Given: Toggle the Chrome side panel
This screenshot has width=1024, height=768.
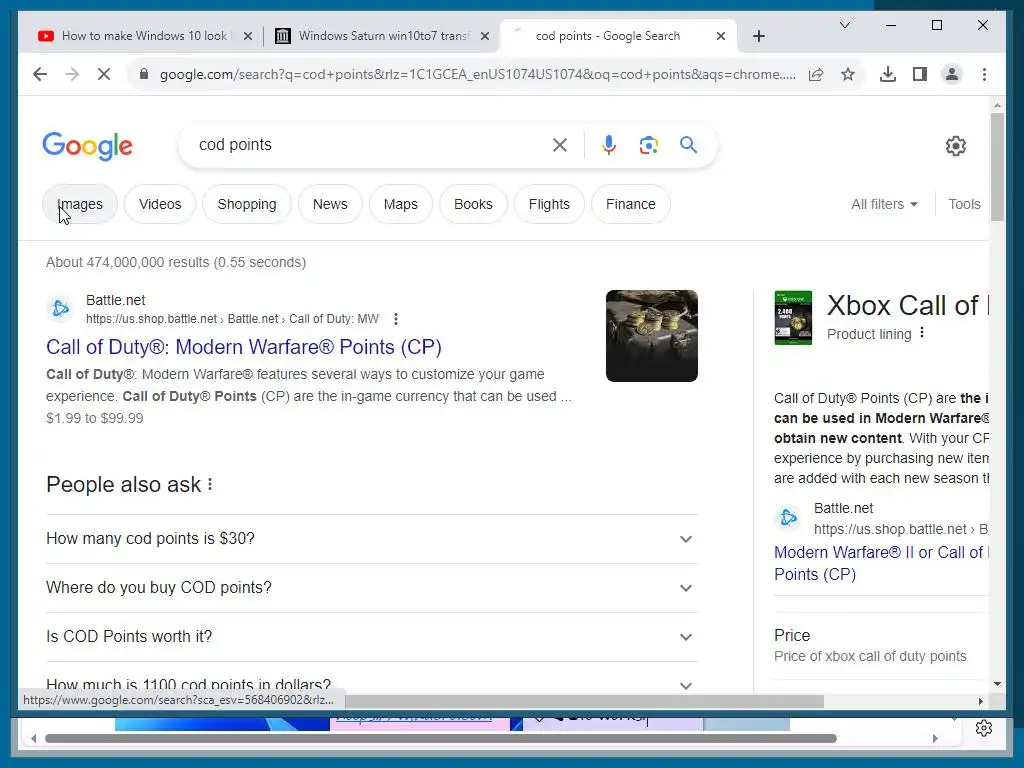Looking at the screenshot, I should coord(920,74).
